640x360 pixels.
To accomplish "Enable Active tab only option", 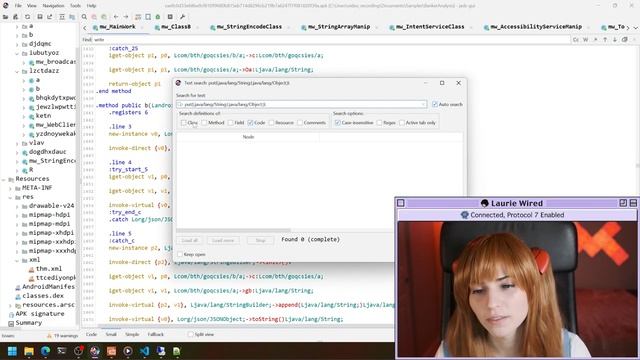I will click(402, 123).
